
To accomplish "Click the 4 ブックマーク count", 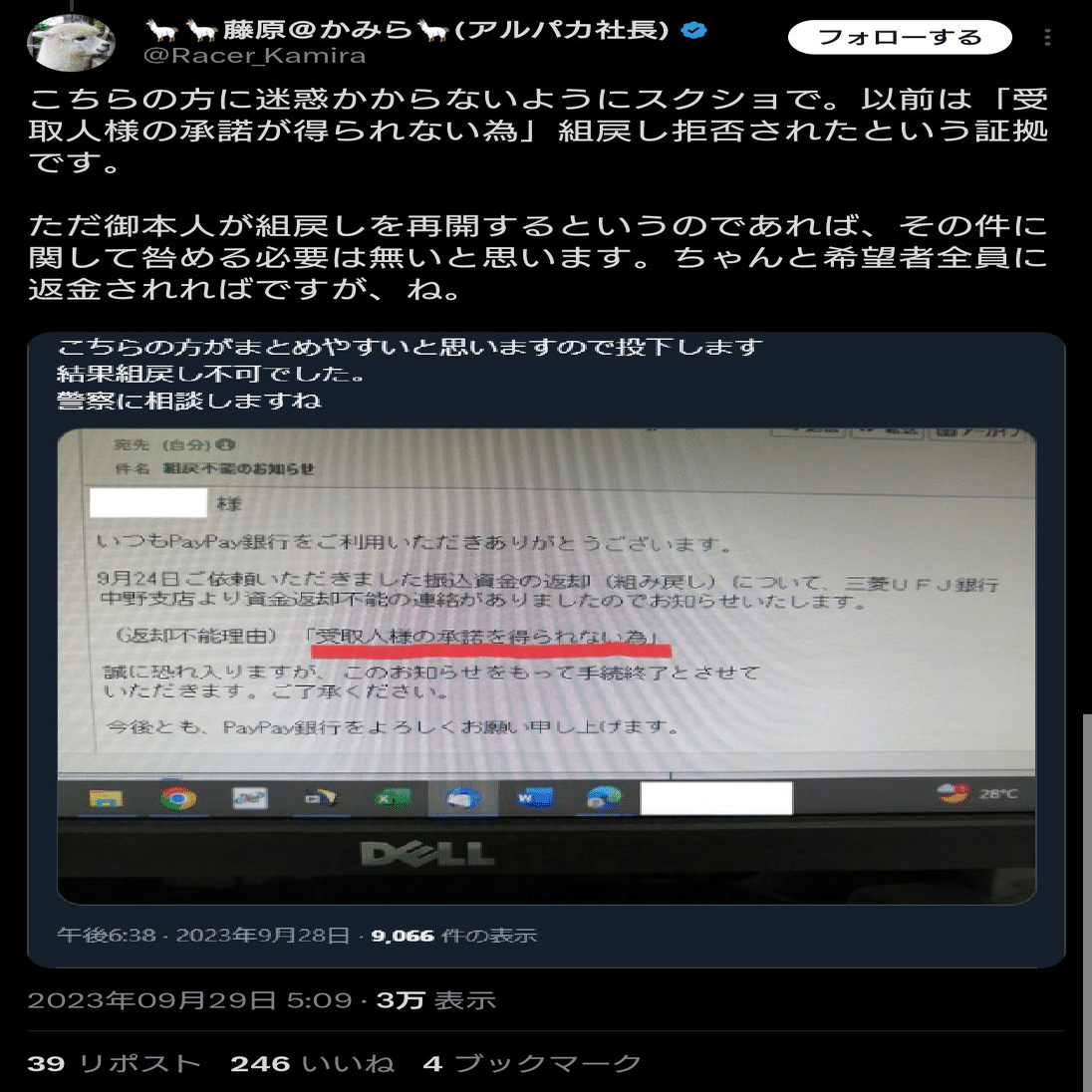I will pos(532,1063).
